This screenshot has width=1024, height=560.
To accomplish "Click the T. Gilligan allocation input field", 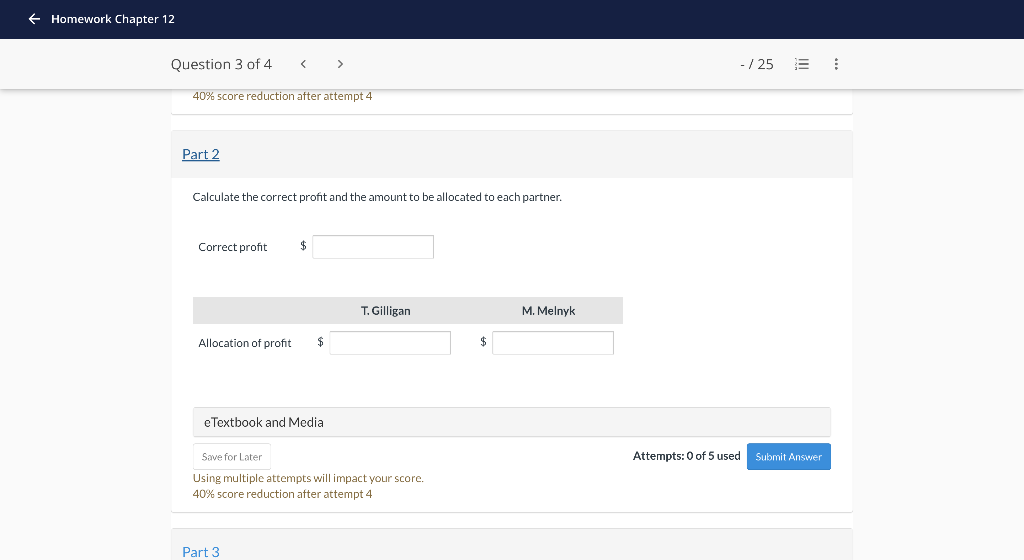I will point(390,343).
